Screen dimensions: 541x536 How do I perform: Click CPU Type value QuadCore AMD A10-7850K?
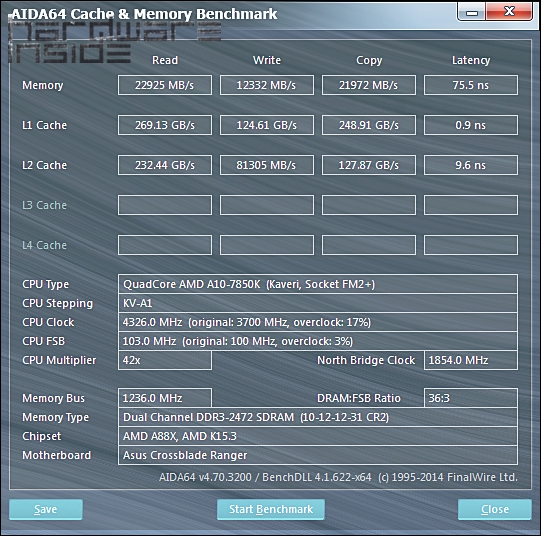point(318,284)
